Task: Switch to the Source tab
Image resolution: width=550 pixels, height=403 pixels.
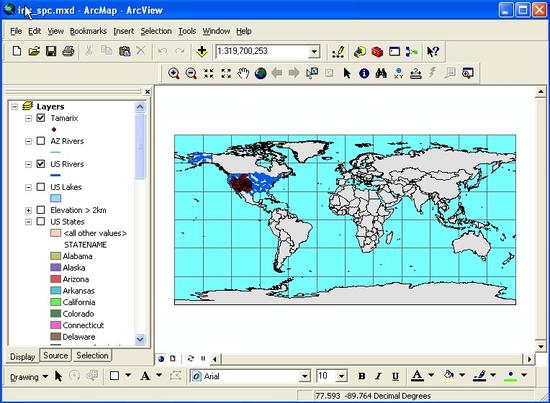Action: [55, 355]
